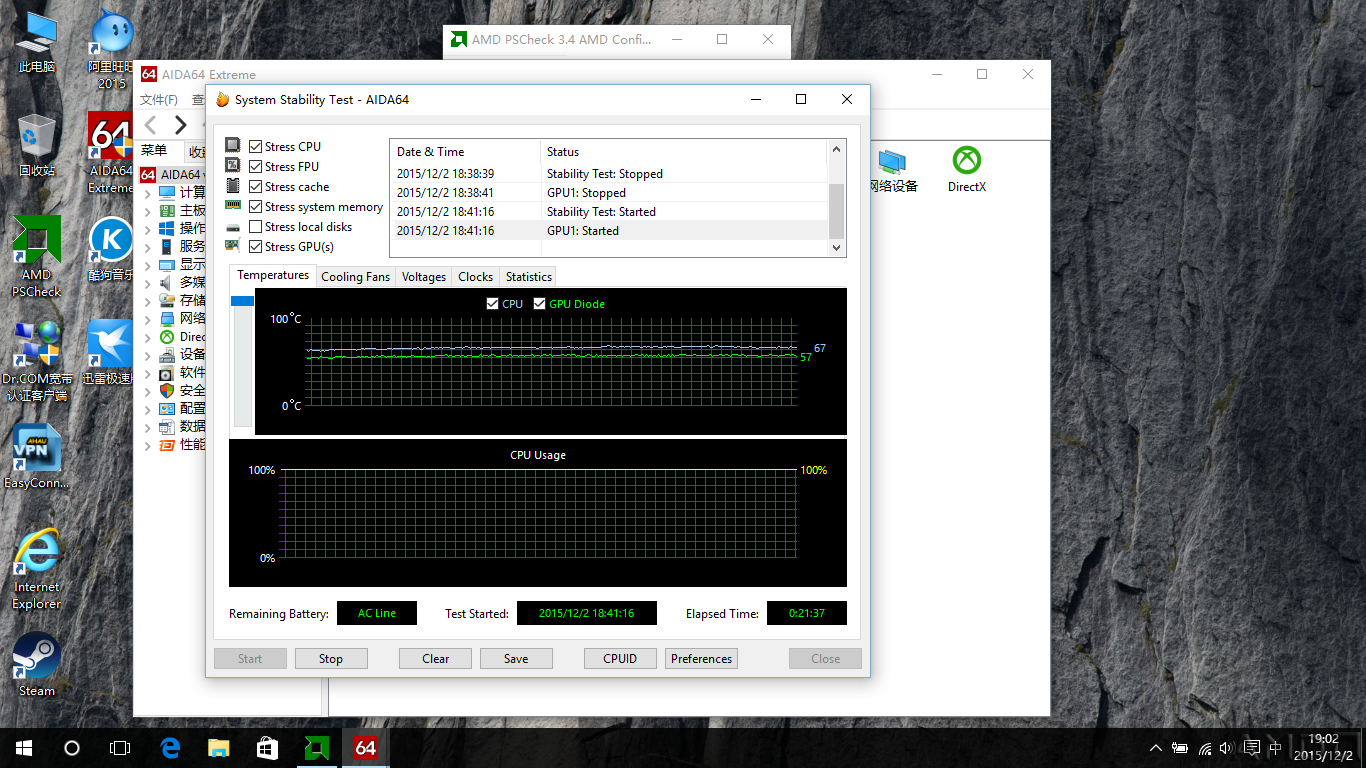Viewport: 1366px width, 768px height.
Task: Stop the stability test
Action: pyautogui.click(x=331, y=659)
